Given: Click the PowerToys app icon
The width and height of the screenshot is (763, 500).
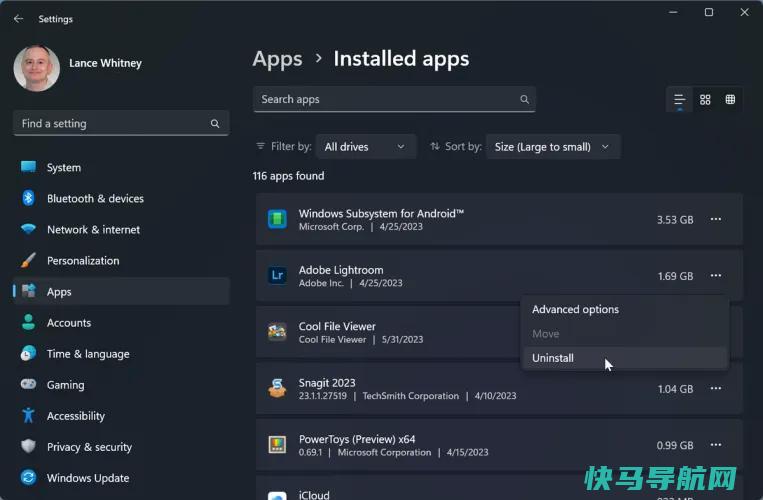Looking at the screenshot, I should click(277, 445).
